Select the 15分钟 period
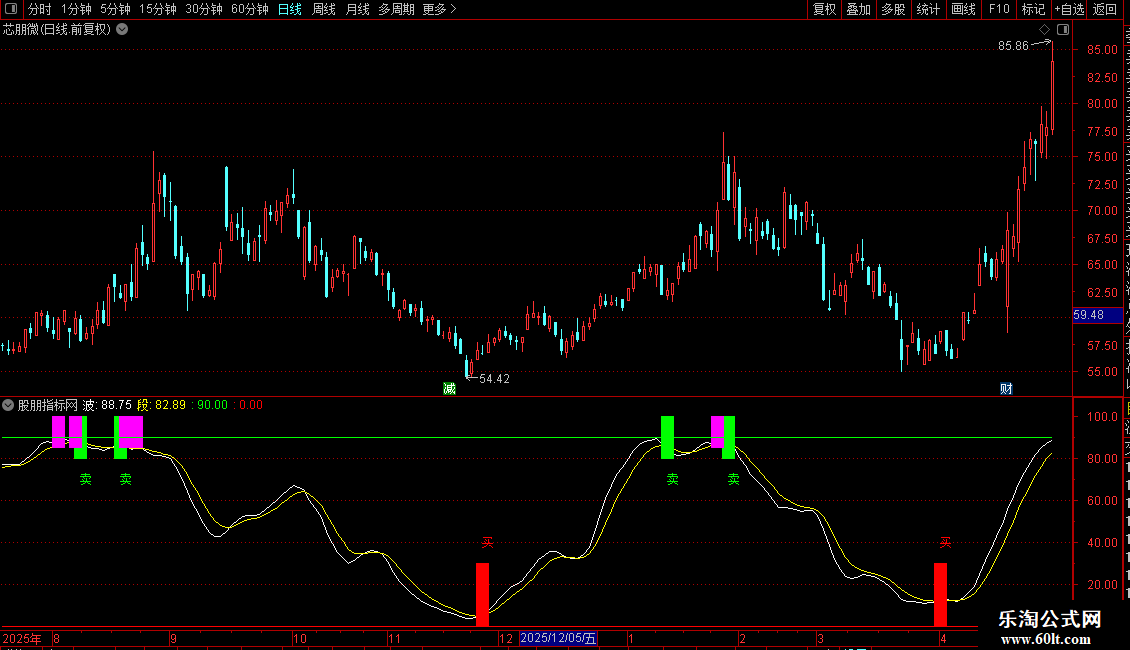 [x=158, y=9]
